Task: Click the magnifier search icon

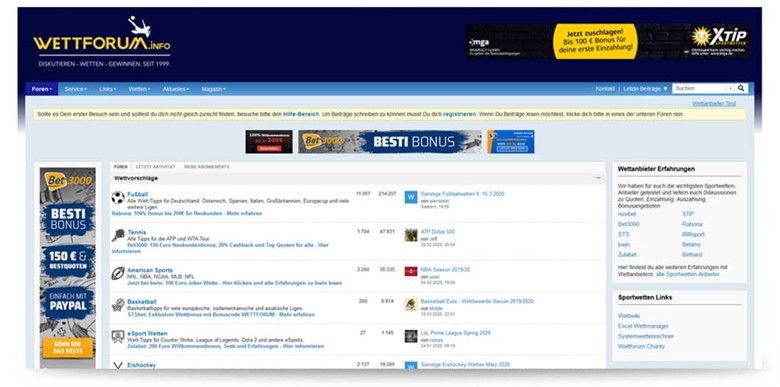Action: click(741, 89)
